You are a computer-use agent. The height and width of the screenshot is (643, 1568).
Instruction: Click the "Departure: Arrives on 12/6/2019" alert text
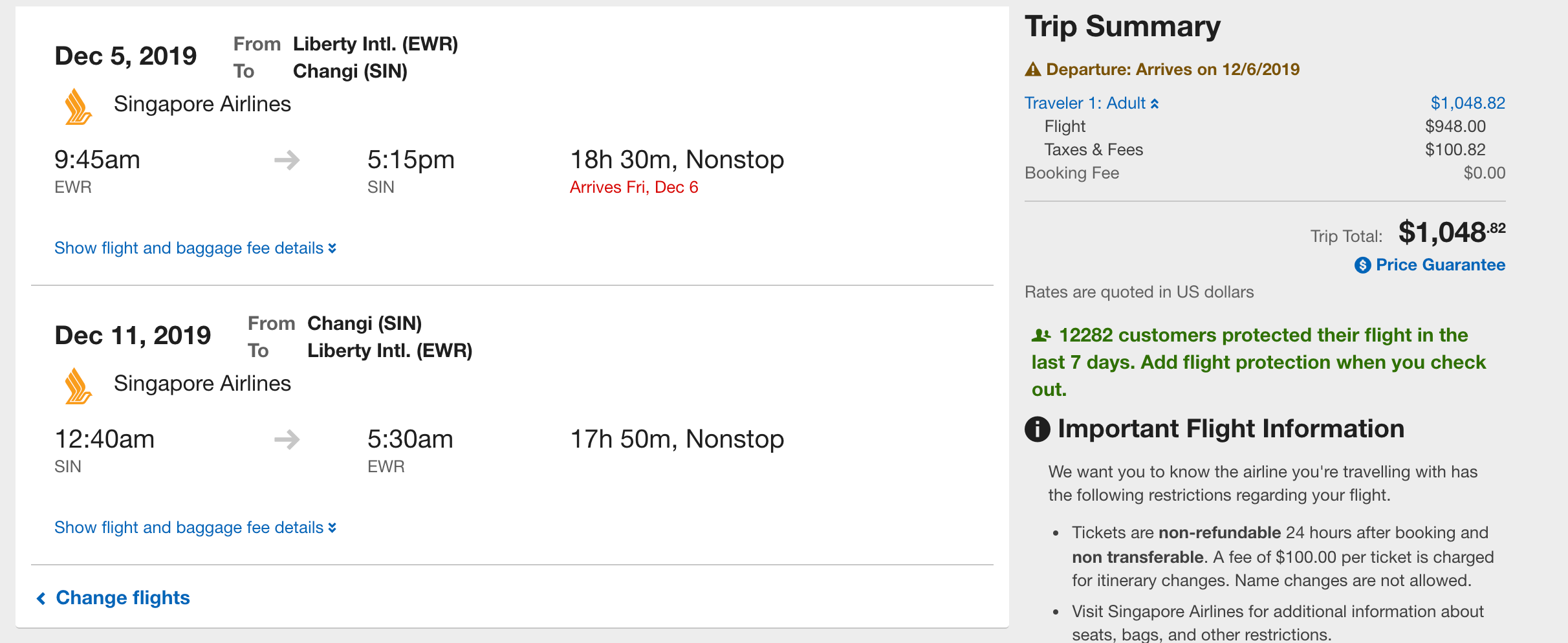(x=1172, y=69)
